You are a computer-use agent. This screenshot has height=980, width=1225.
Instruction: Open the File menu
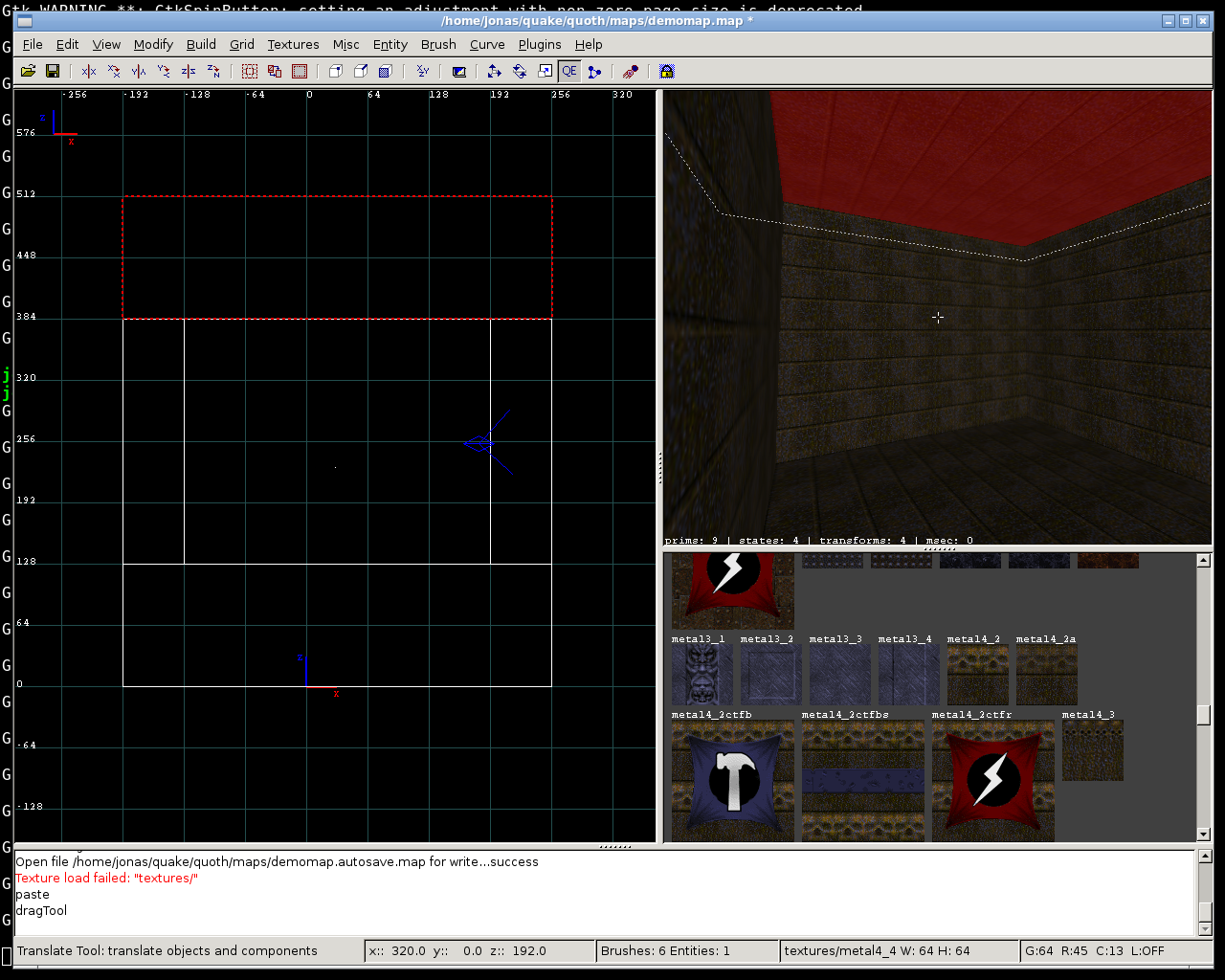coord(33,44)
